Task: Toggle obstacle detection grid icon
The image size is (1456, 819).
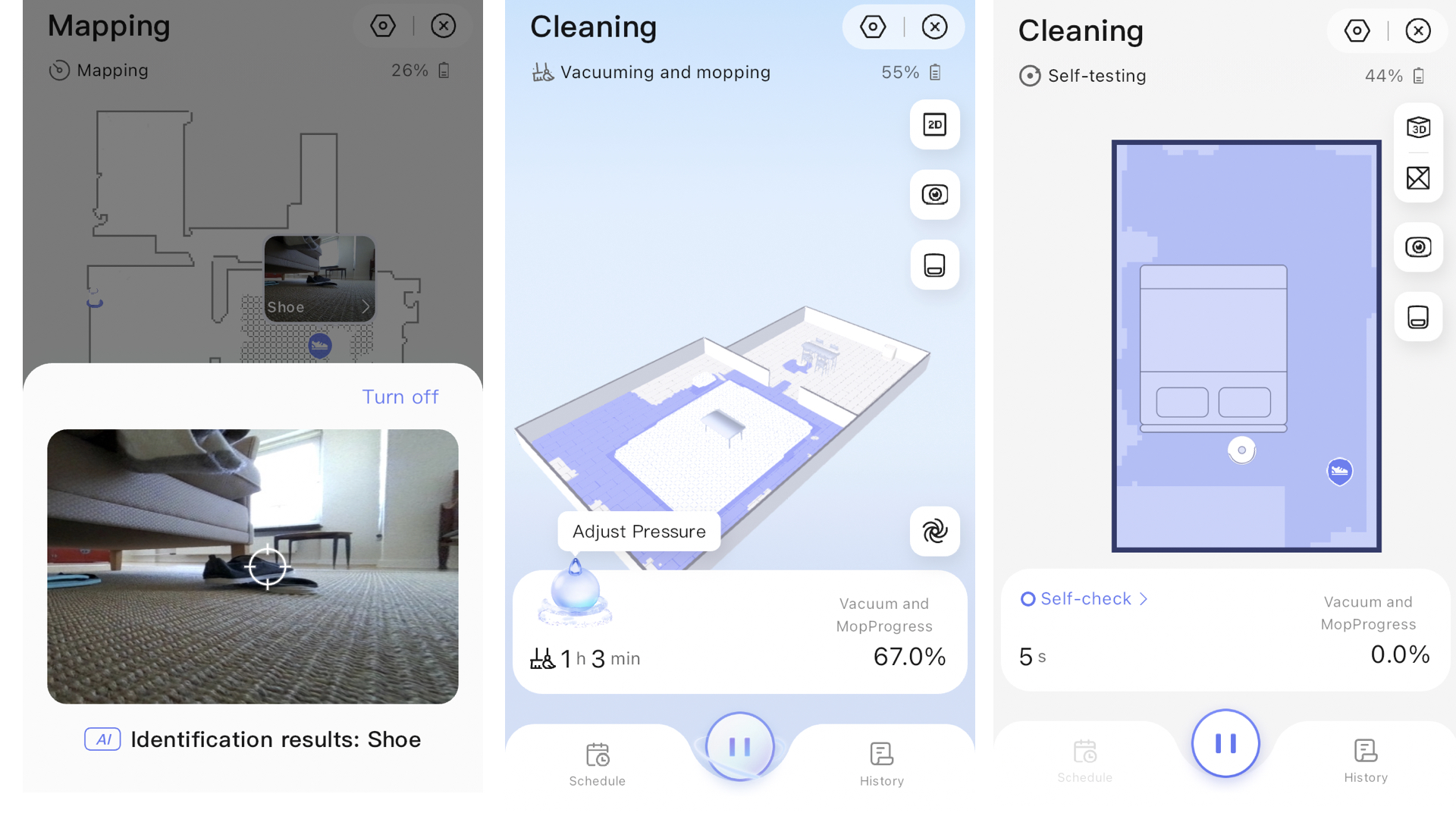Action: point(1421,178)
